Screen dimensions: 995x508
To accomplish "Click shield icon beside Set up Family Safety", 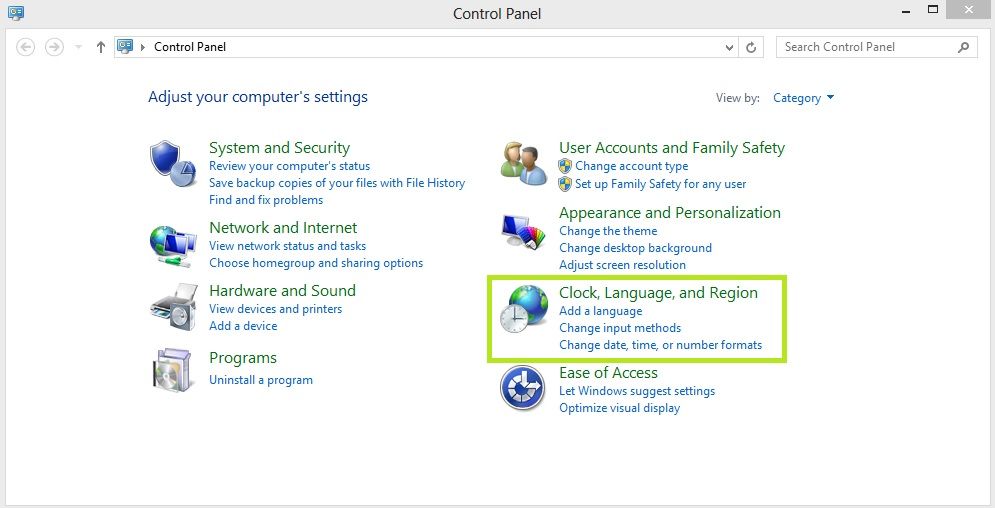I will (x=565, y=184).
